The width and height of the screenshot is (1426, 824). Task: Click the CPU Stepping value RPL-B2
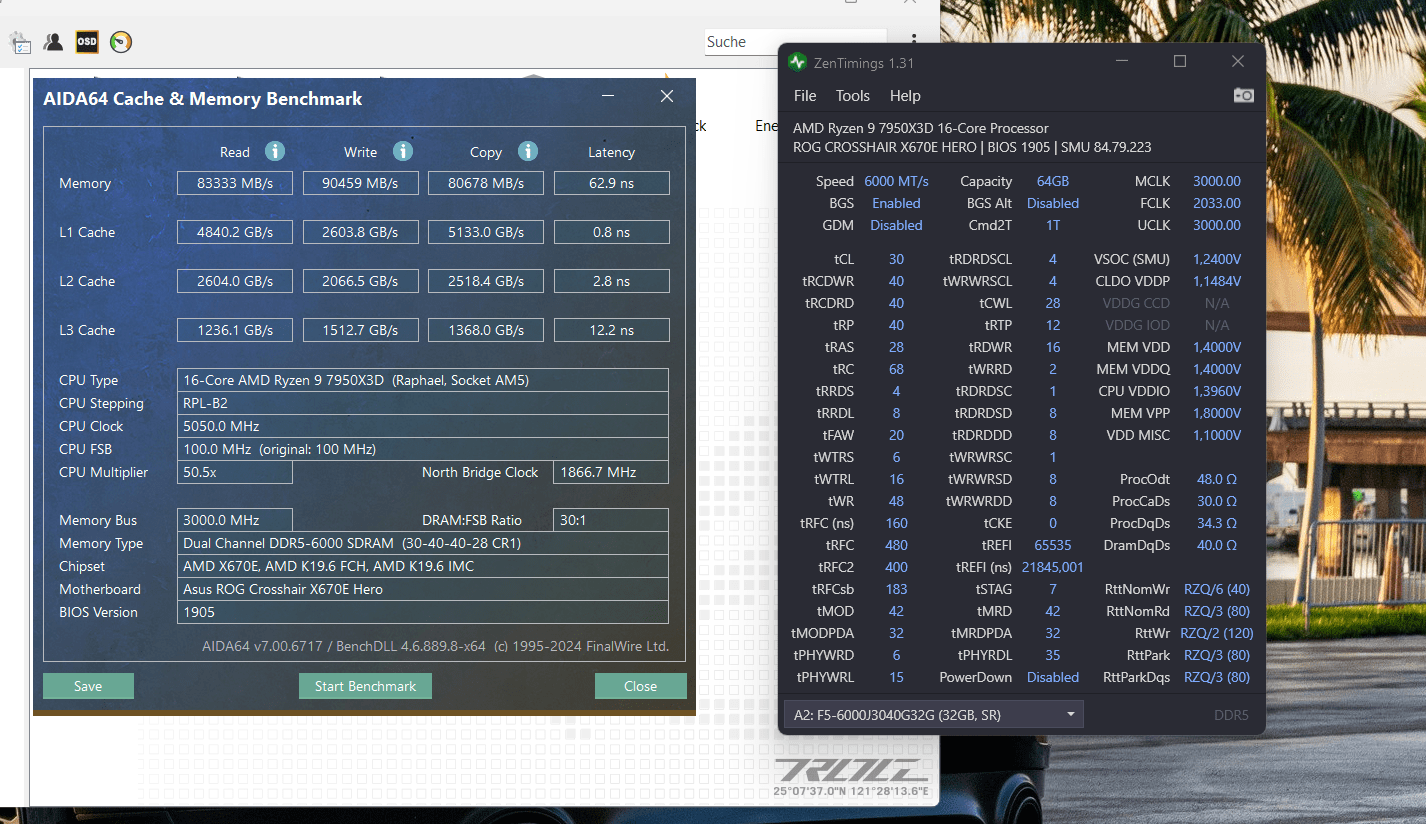click(x=423, y=403)
